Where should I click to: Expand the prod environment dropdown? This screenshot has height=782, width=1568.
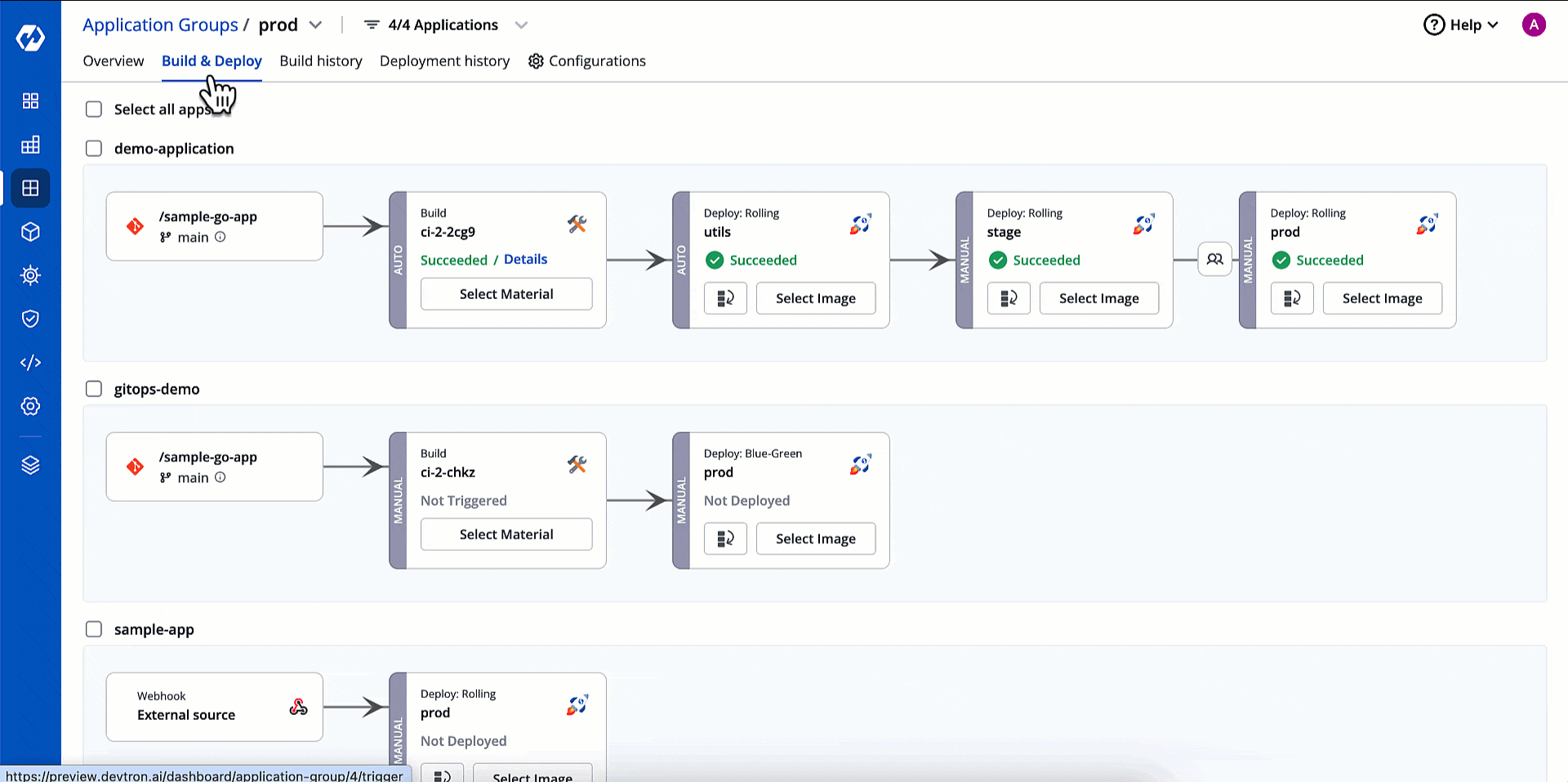pos(315,25)
